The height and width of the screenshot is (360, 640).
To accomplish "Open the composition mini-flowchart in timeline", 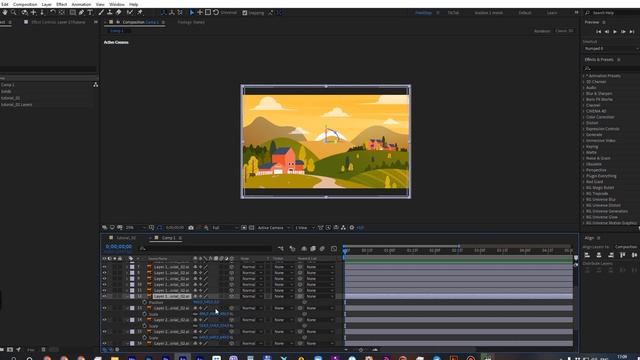I will [280, 249].
